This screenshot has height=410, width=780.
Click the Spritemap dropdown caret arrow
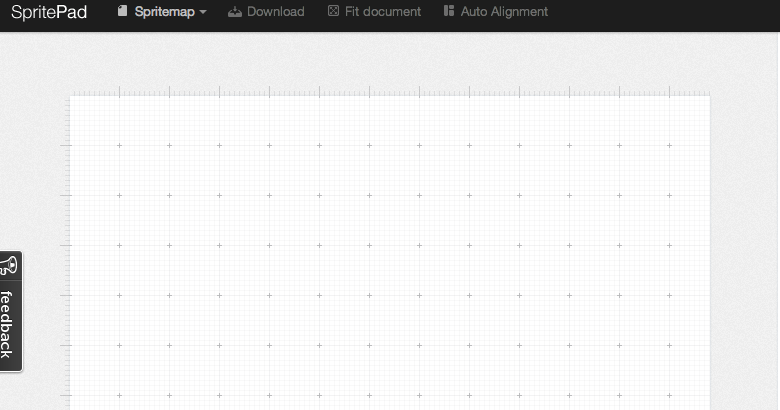point(203,12)
